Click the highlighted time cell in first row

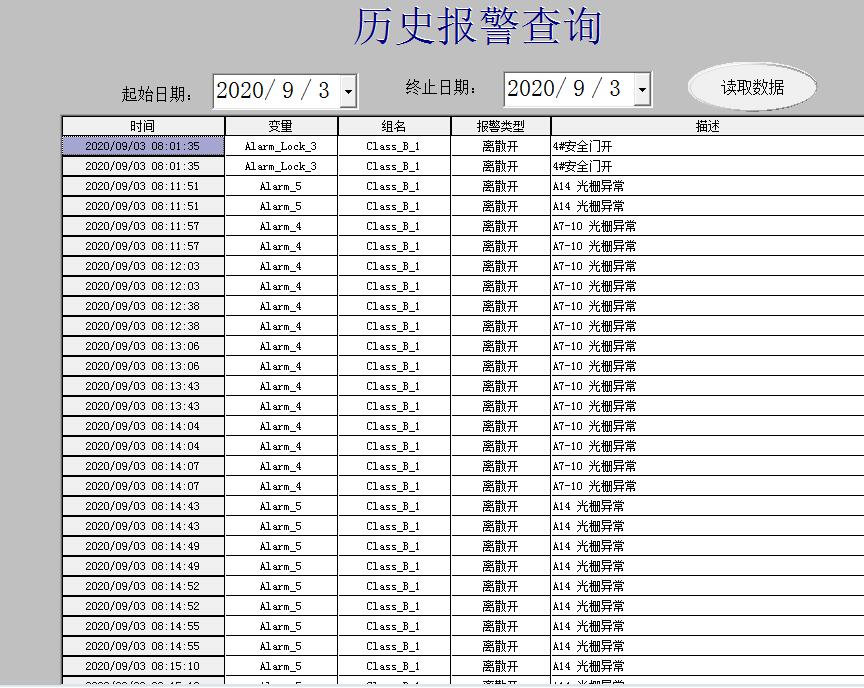click(x=143, y=146)
